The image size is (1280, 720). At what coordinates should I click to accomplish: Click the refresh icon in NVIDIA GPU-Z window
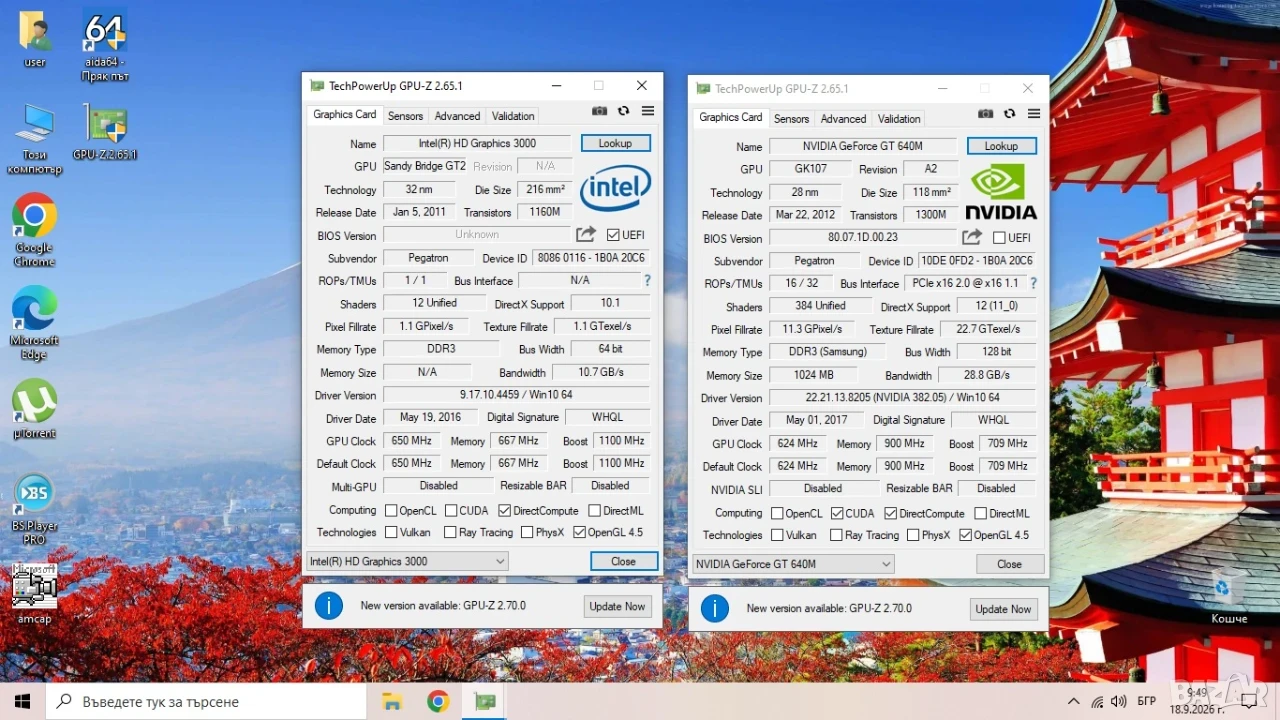(x=1009, y=115)
